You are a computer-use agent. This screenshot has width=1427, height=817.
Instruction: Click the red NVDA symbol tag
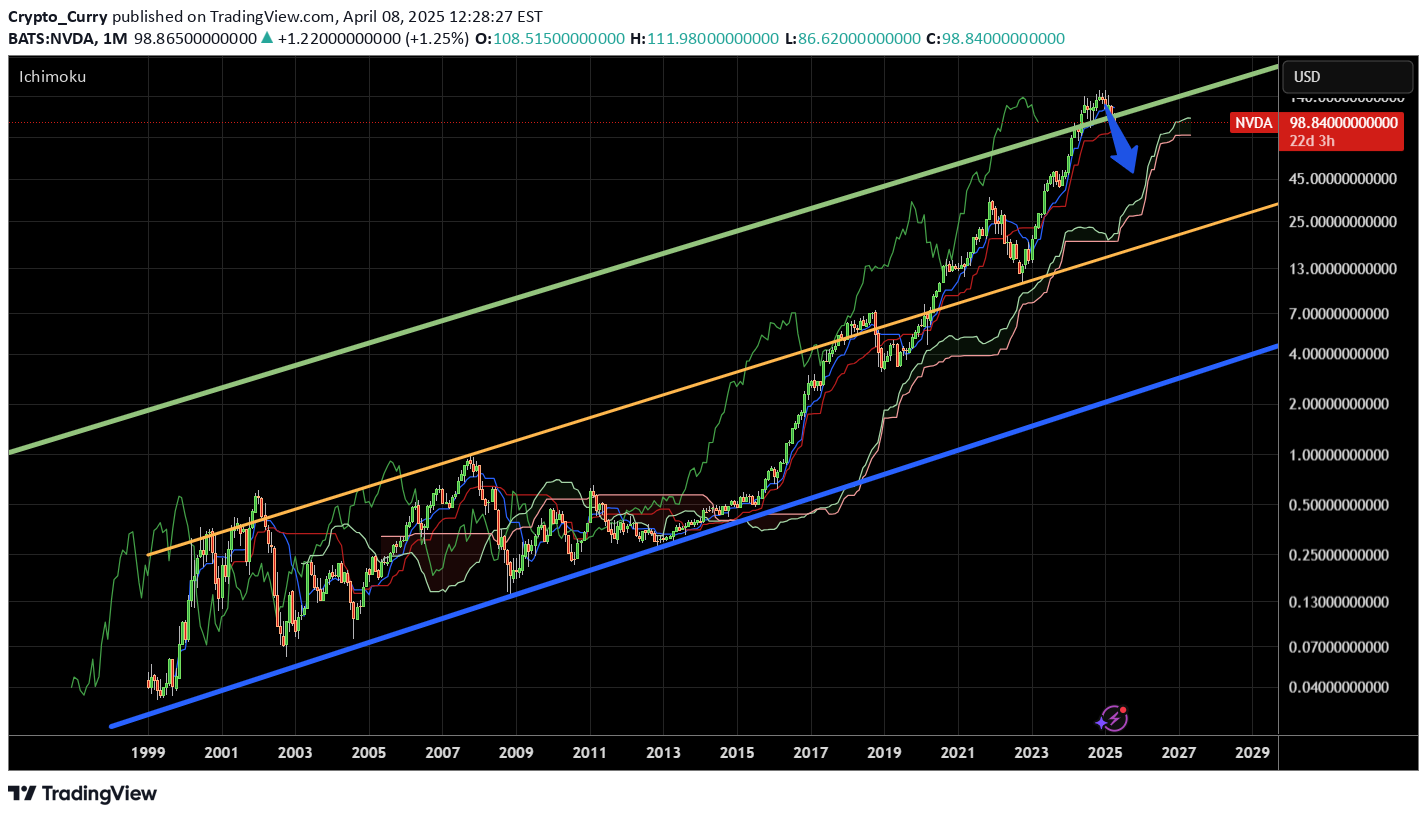pos(1252,123)
